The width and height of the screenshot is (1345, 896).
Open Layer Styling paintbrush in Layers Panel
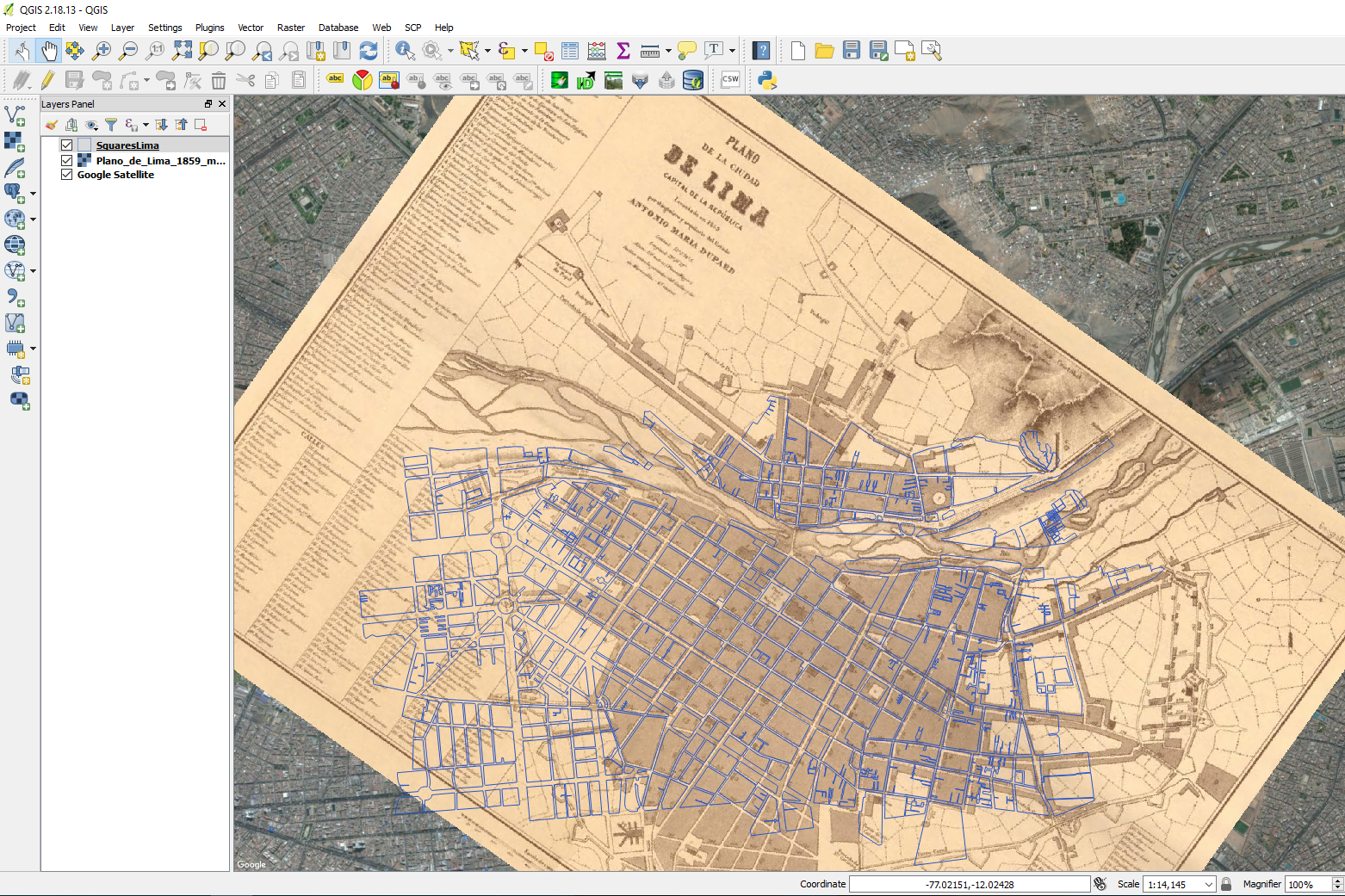[52, 126]
